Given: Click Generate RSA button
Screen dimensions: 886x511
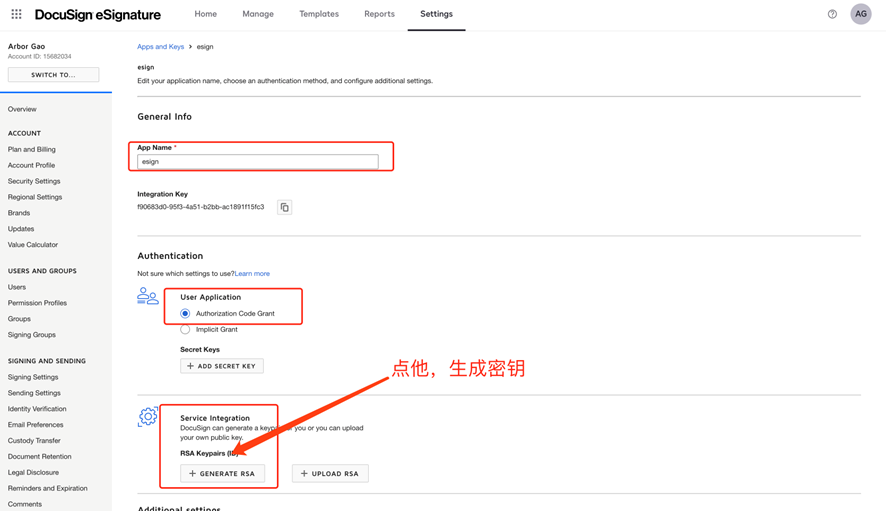Looking at the screenshot, I should [x=222, y=474].
